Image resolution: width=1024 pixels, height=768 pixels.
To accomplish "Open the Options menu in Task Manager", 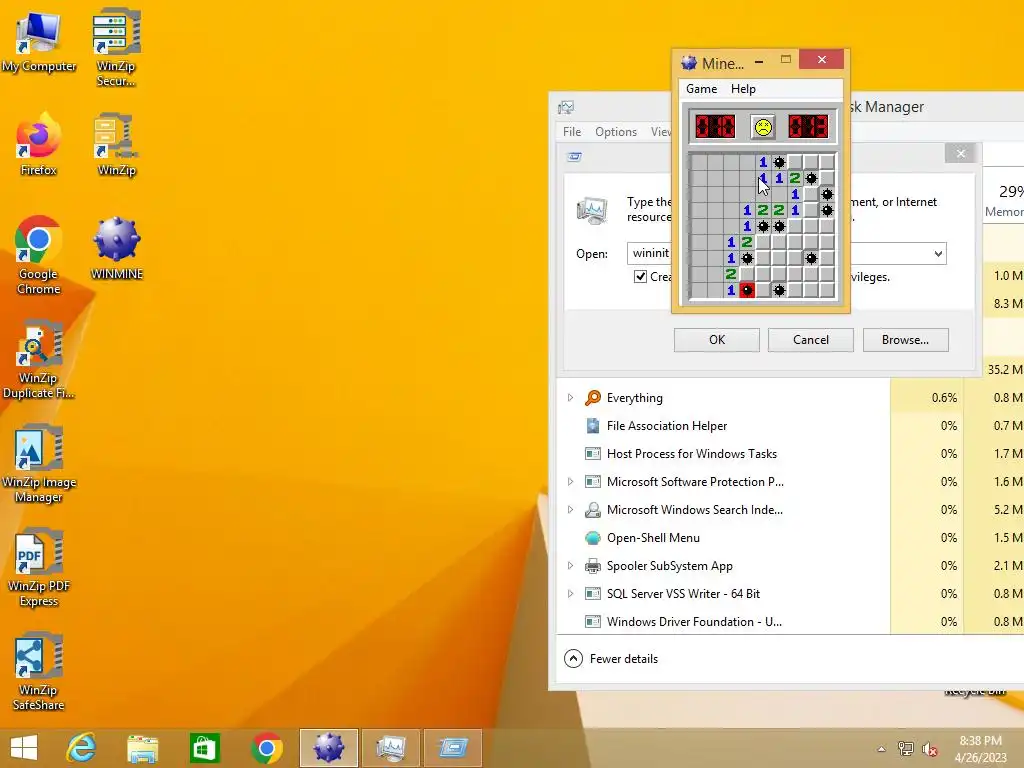I will tap(616, 132).
